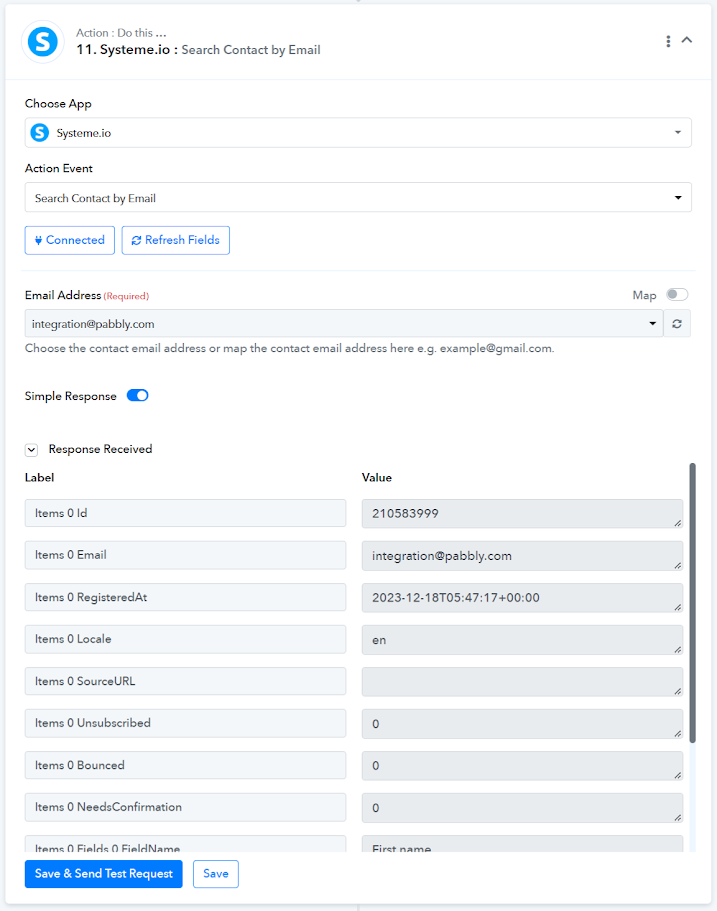717x911 pixels.
Task: Open the three-dot step options menu
Action: tap(668, 41)
